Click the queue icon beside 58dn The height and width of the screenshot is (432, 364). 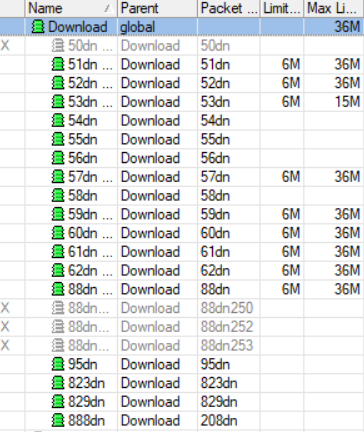coord(58,196)
